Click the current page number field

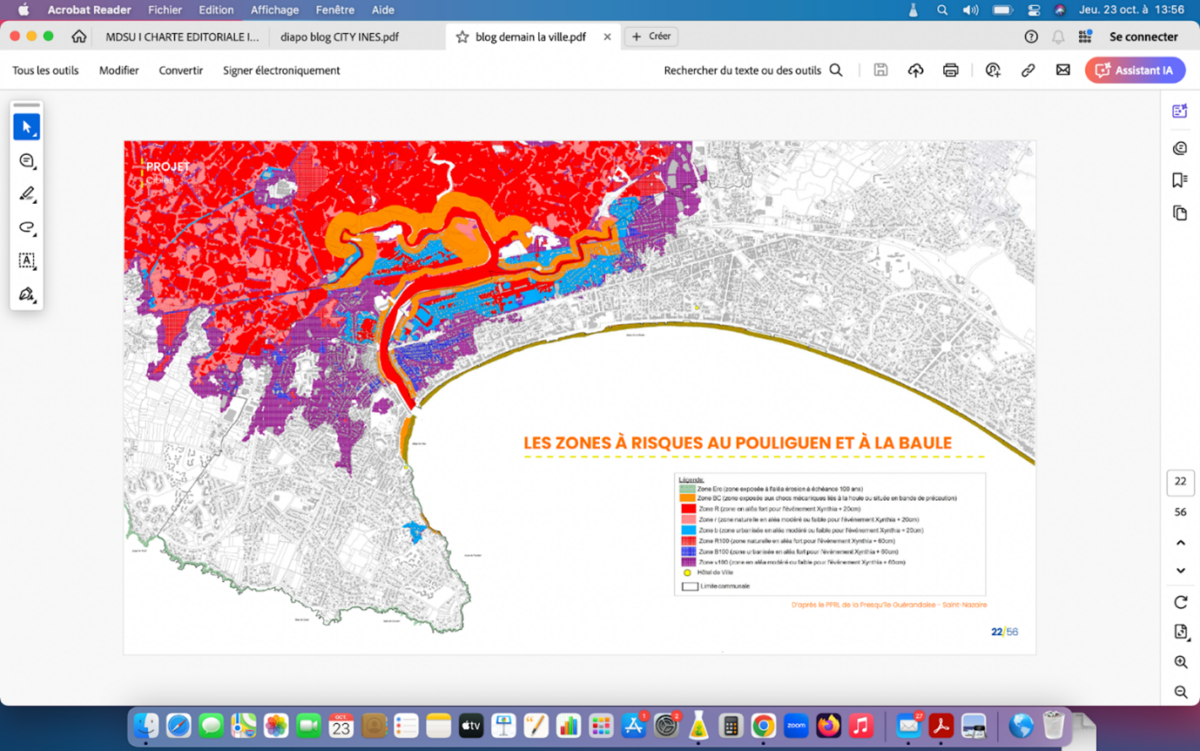coord(1180,482)
